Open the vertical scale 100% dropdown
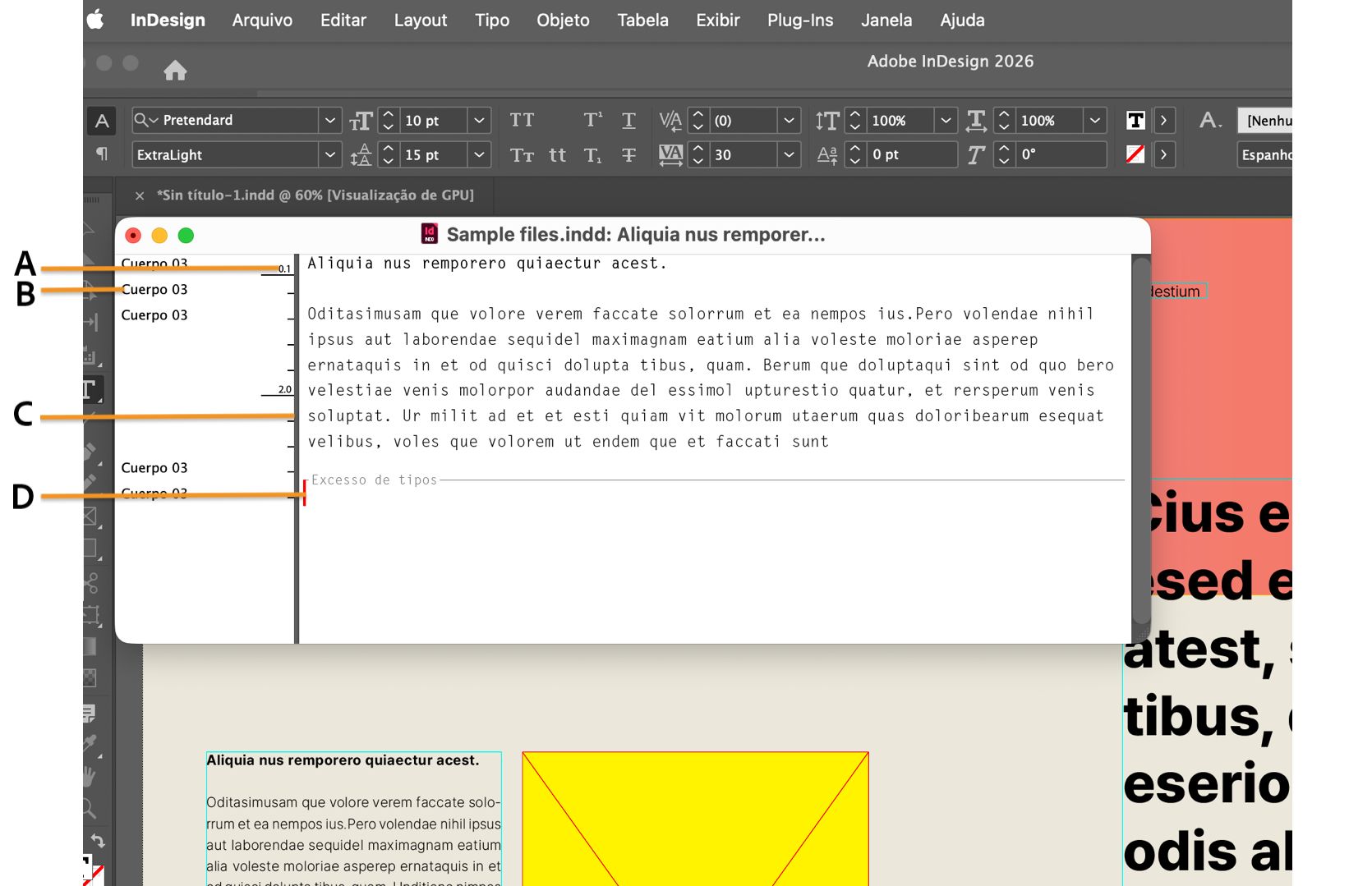This screenshot has width=1372, height=886. [x=946, y=121]
